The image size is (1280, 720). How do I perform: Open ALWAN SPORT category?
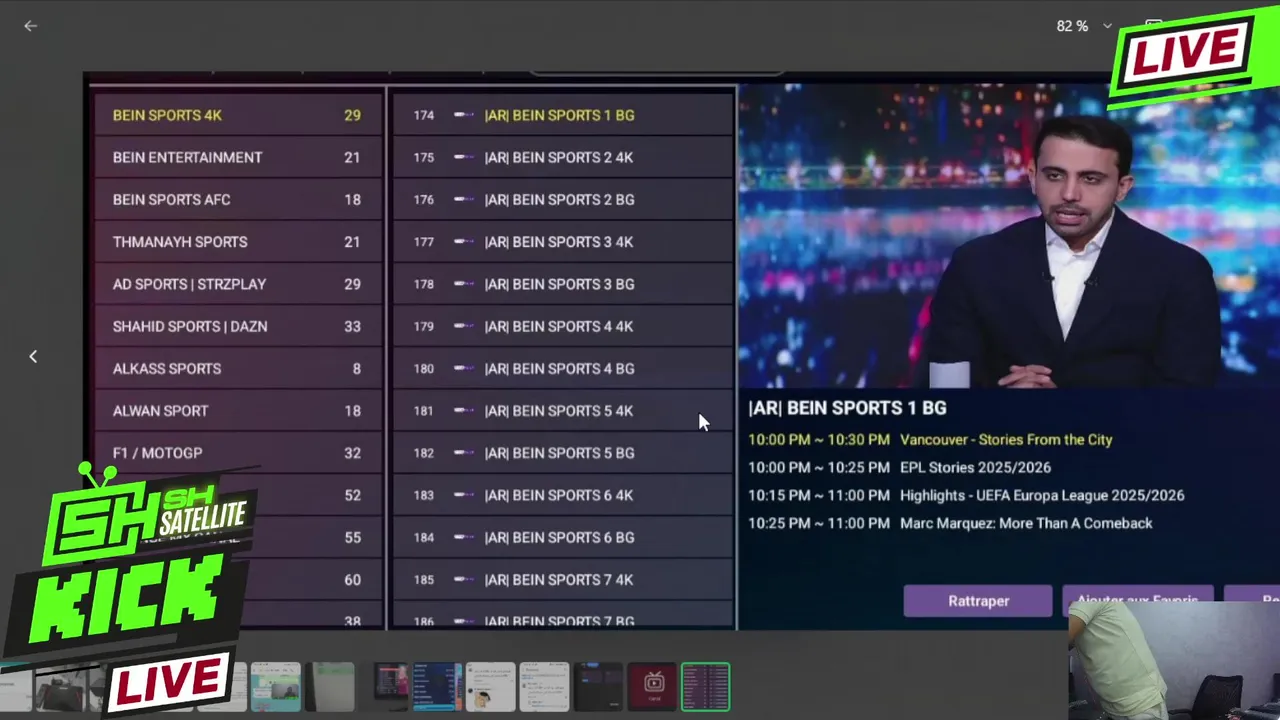click(237, 410)
